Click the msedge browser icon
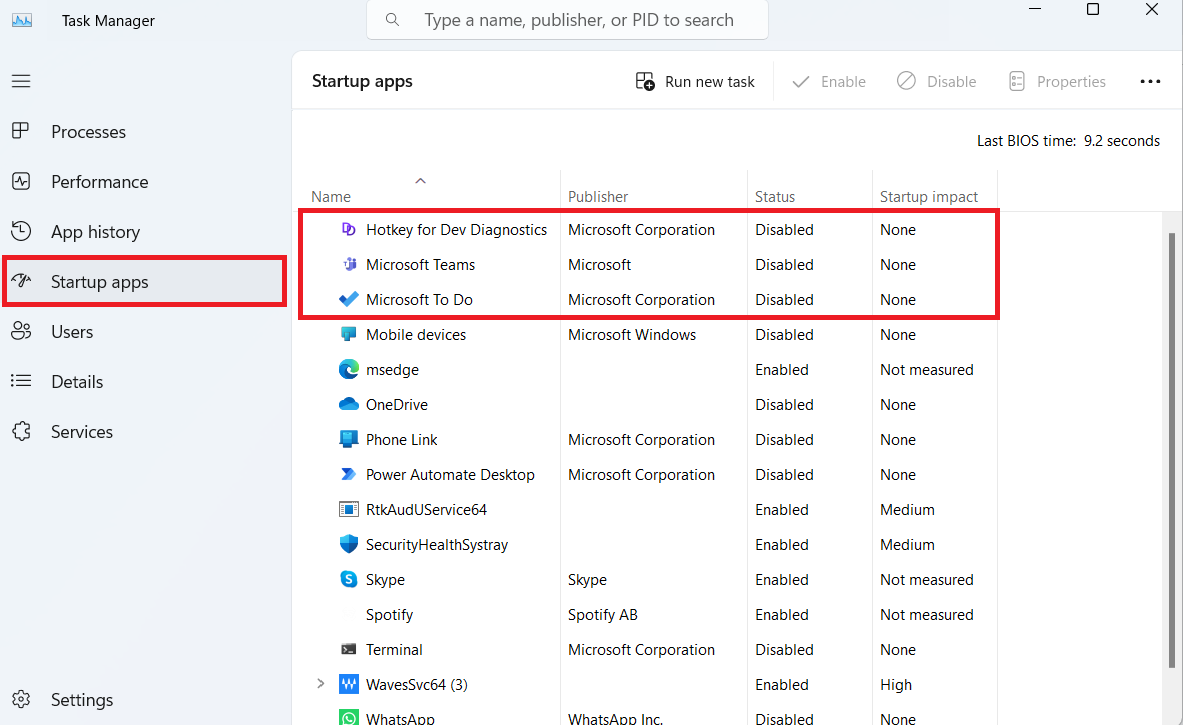 [349, 369]
